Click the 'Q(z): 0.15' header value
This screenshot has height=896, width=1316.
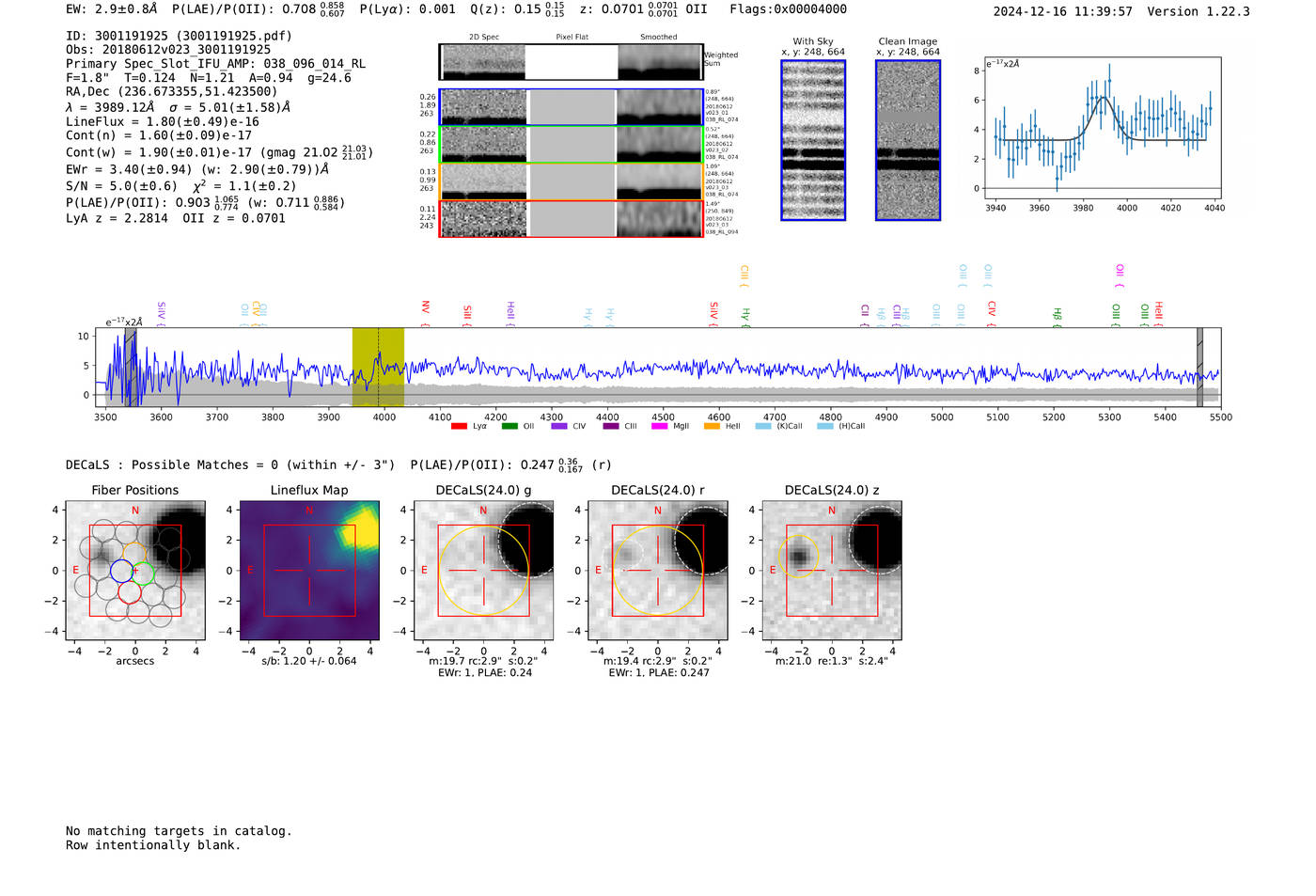pos(507,9)
